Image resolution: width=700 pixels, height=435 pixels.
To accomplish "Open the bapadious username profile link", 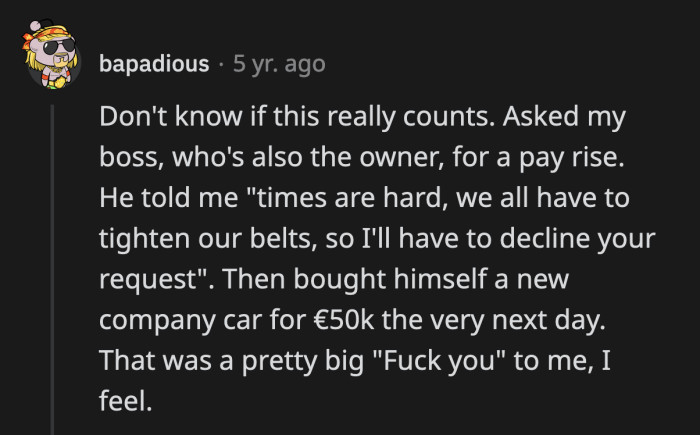I will (154, 65).
